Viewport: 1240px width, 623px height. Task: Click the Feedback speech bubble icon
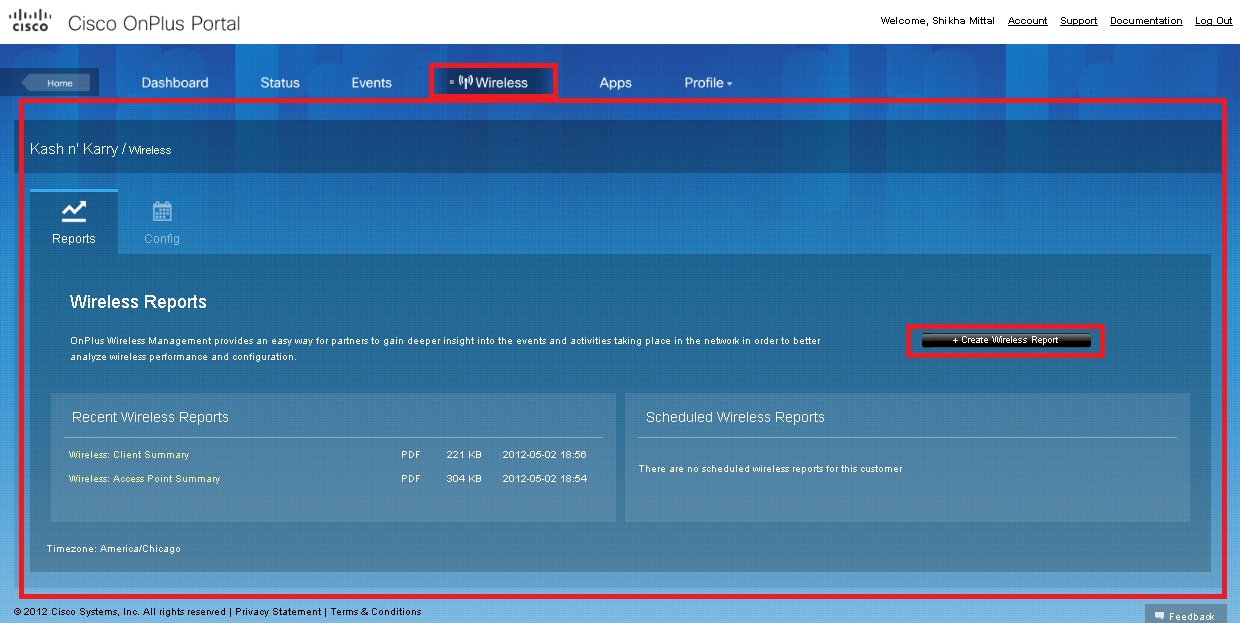point(1159,616)
